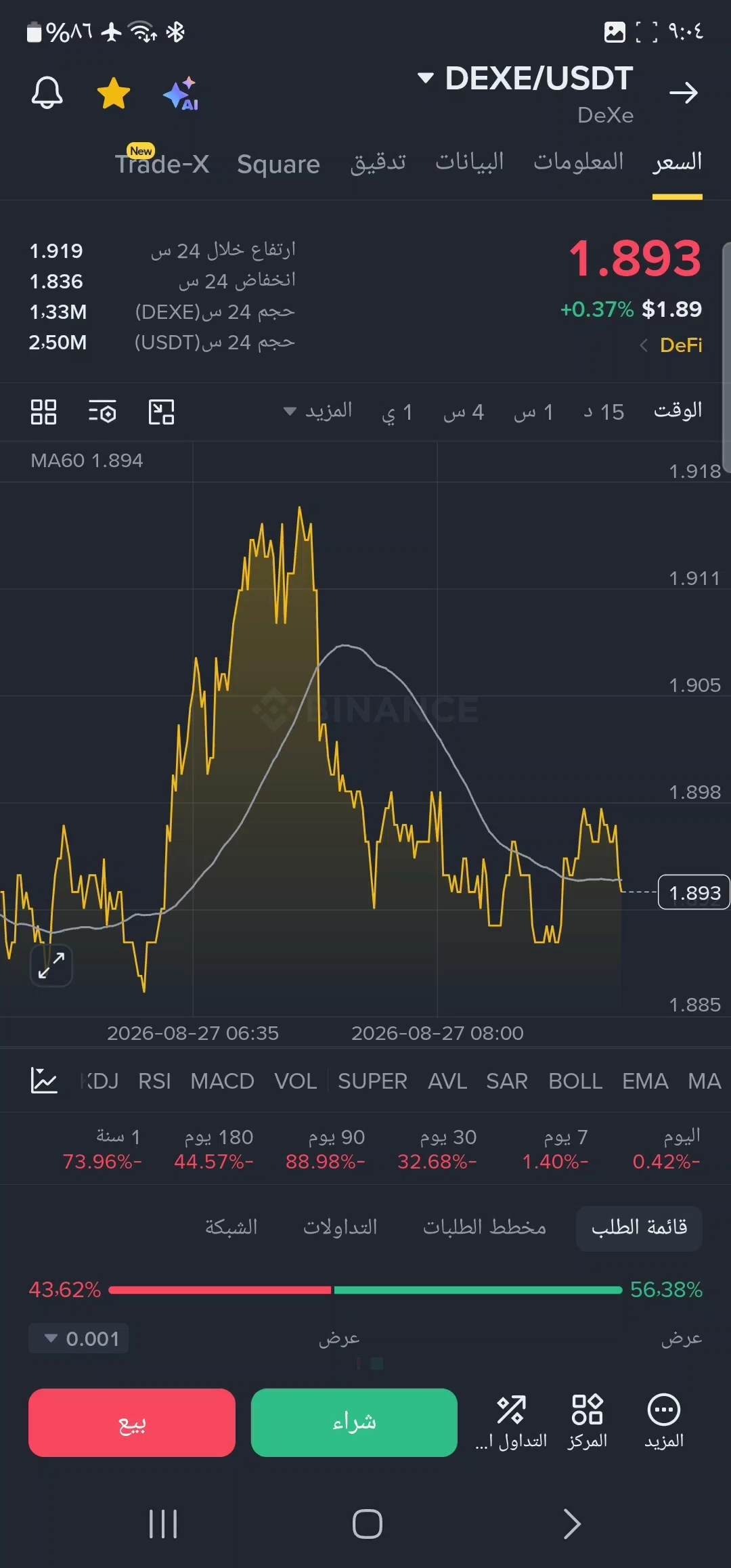Tap the 1 سنة performance -73.96%
The width and height of the screenshot is (731, 1568).
click(102, 1149)
